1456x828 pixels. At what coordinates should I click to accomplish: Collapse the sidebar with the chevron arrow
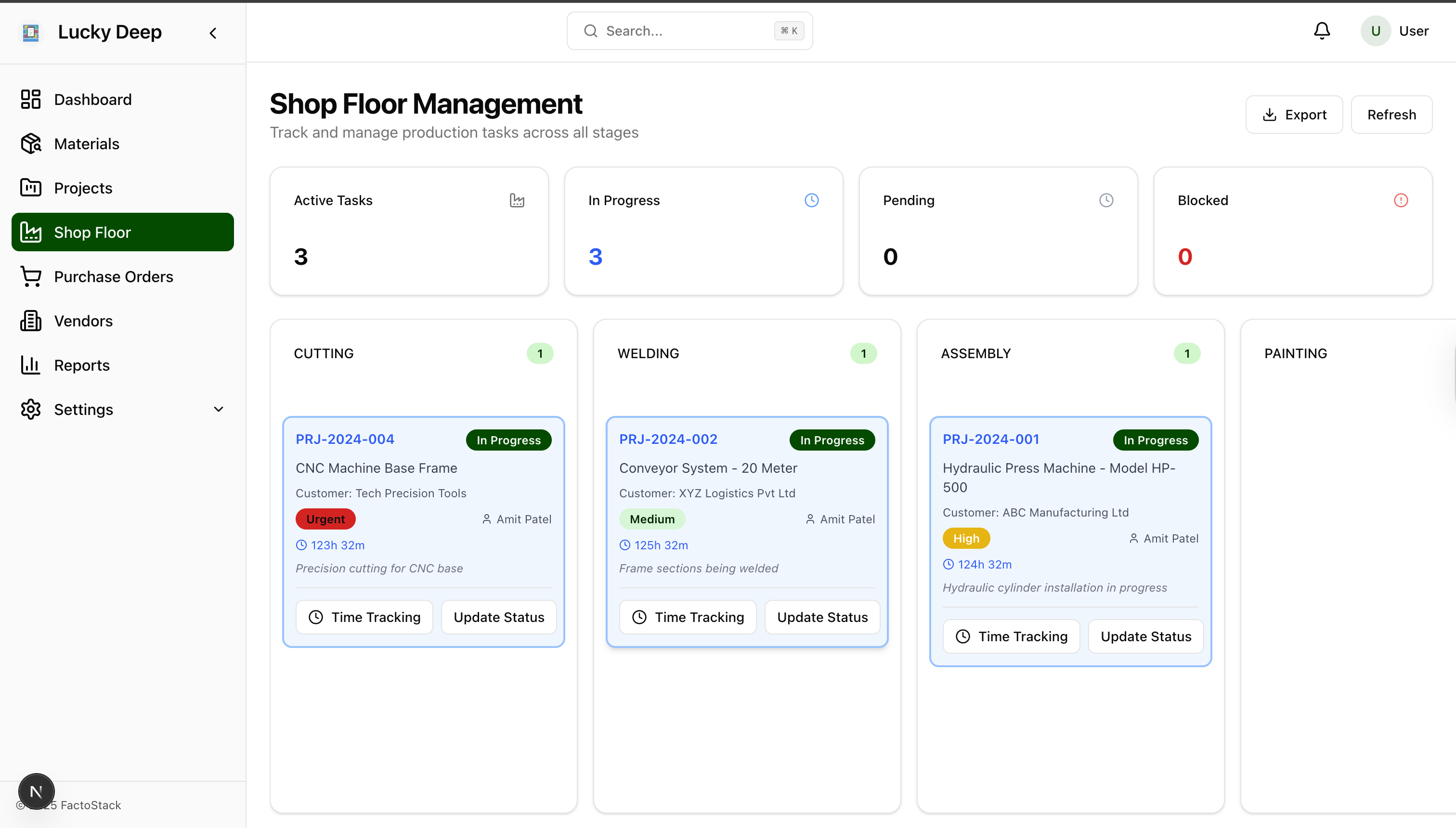pyautogui.click(x=213, y=33)
